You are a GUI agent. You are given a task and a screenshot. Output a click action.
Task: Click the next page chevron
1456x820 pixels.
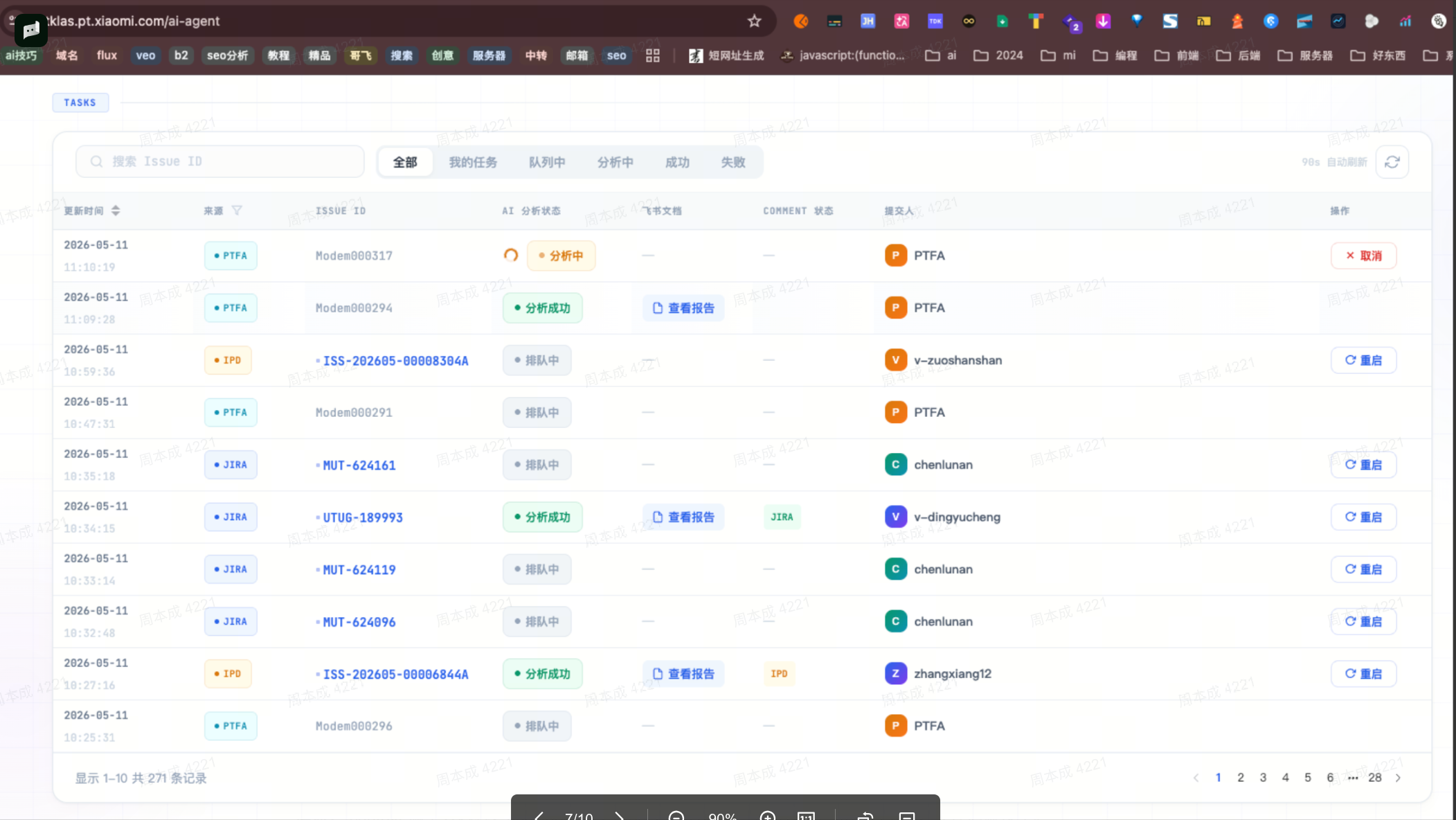click(1398, 778)
